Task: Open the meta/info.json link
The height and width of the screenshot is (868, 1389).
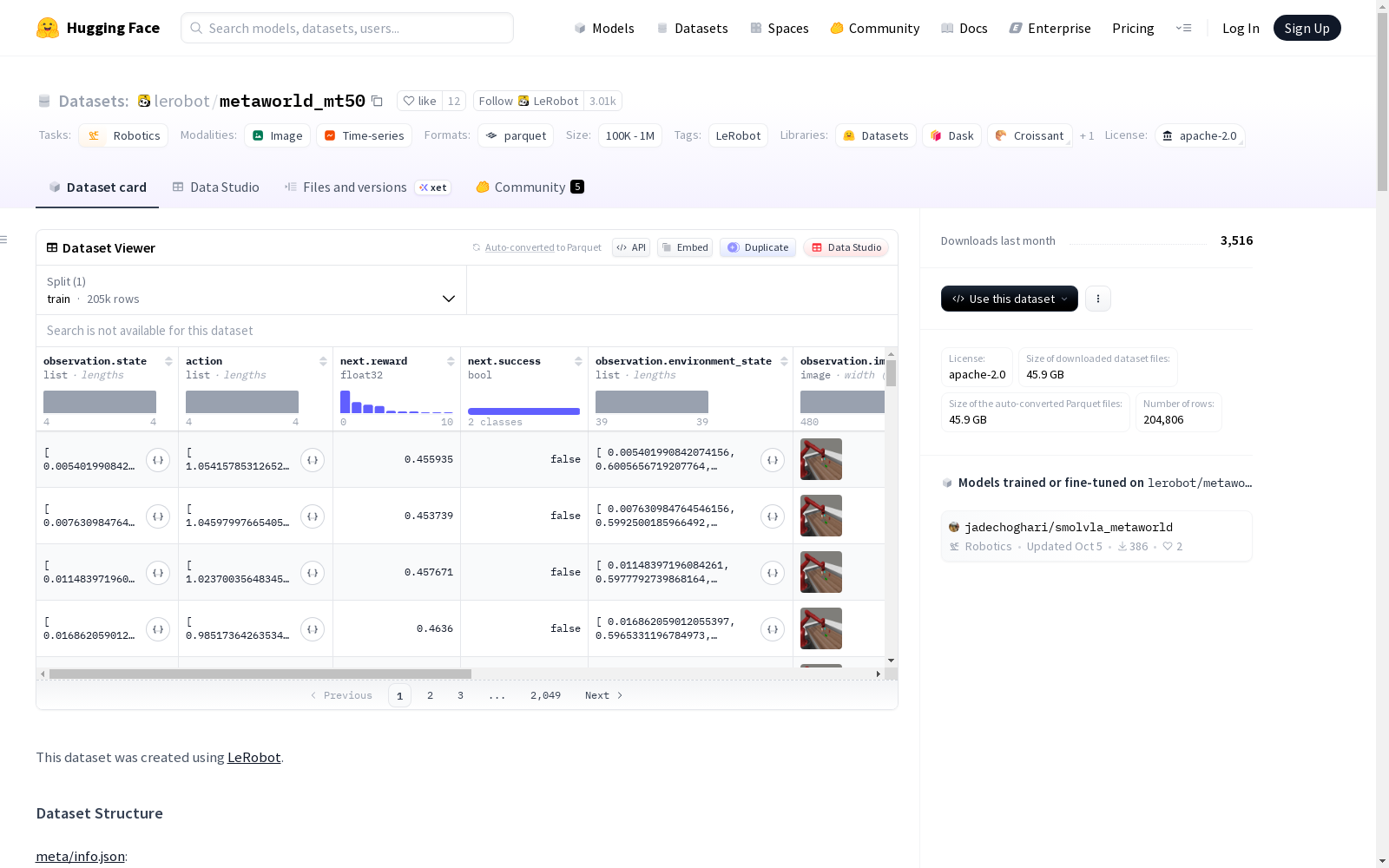Action: [x=80, y=857]
